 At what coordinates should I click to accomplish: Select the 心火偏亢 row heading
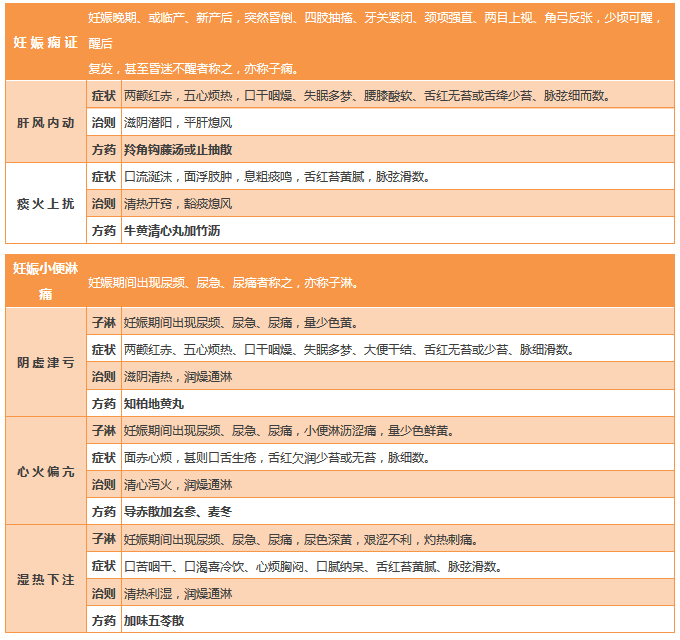coord(46,471)
